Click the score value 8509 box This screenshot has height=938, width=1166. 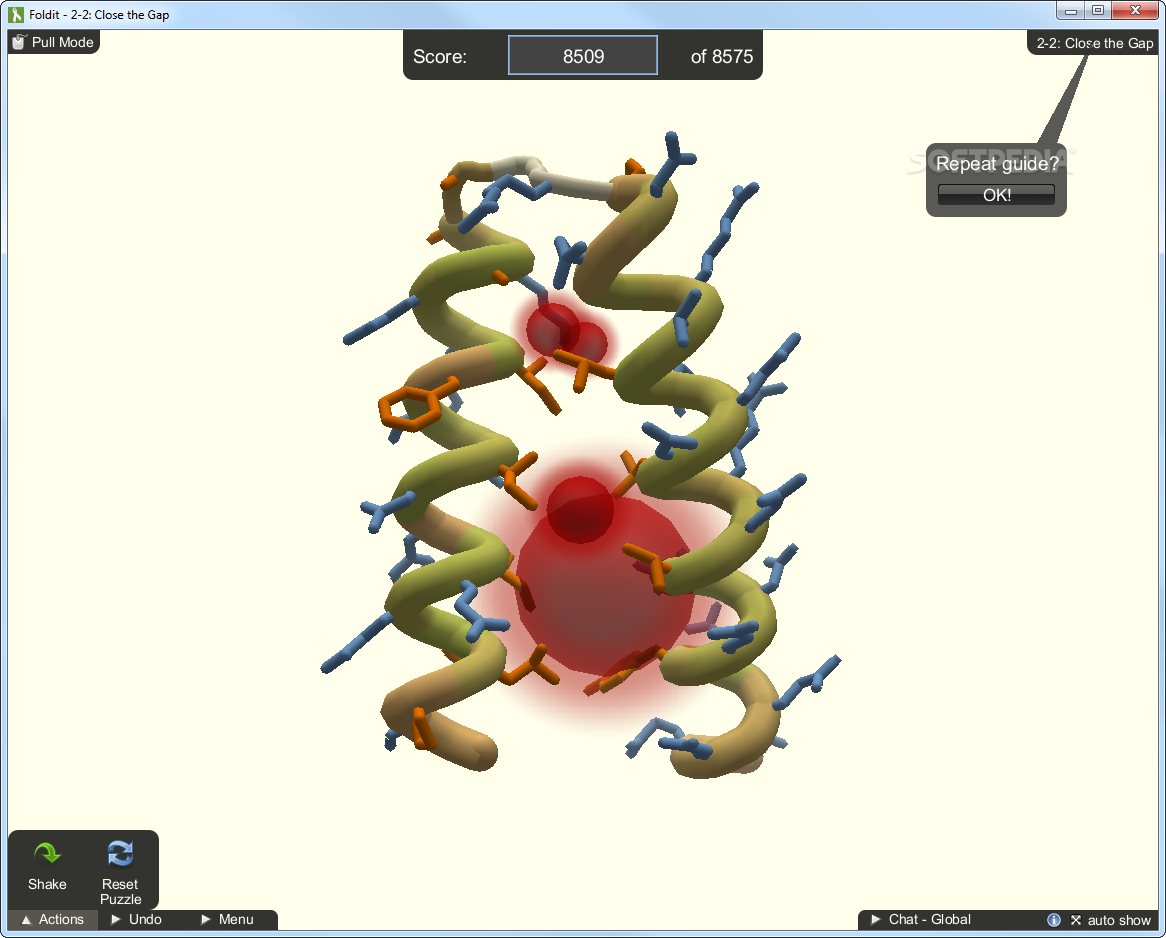click(x=583, y=56)
